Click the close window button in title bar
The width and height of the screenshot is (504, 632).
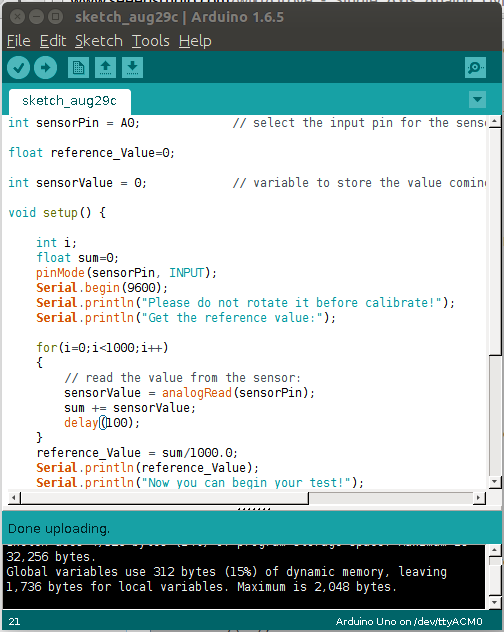click(17, 17)
